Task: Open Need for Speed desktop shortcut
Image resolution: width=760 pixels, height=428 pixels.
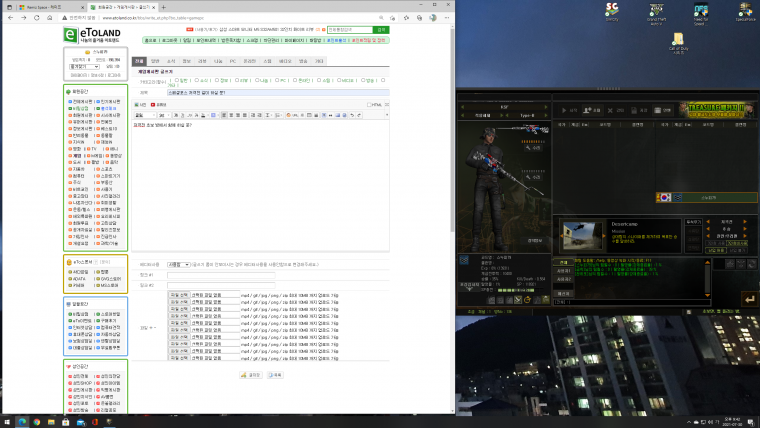Action: pos(700,14)
